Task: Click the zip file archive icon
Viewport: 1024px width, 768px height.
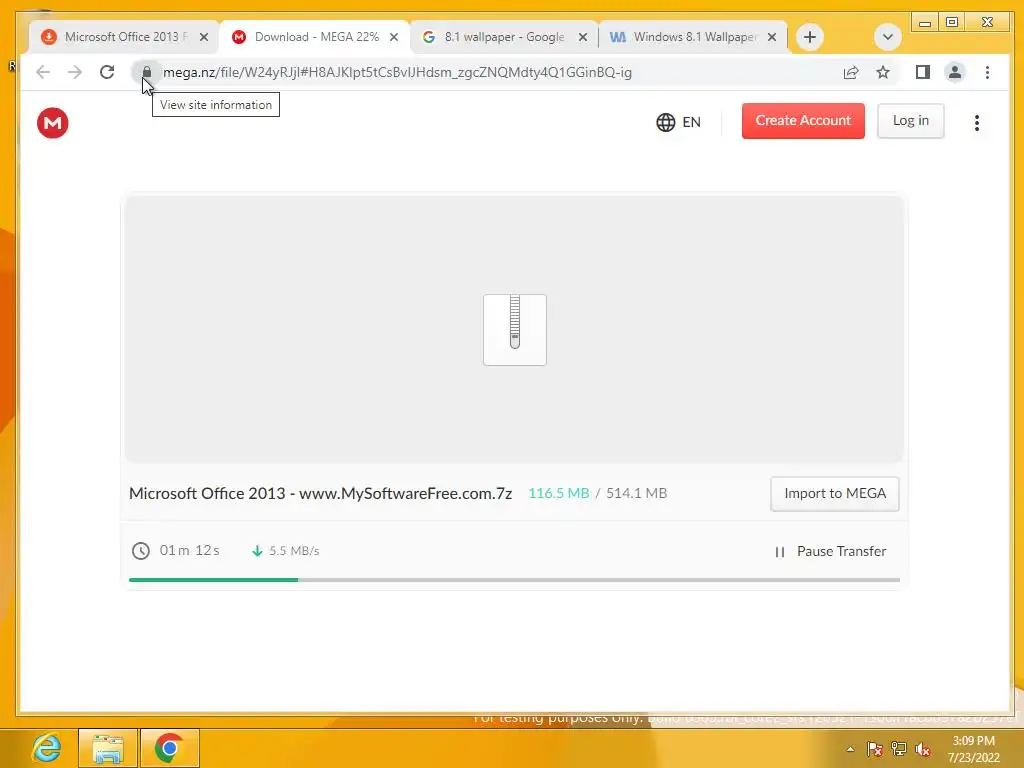Action: point(515,330)
